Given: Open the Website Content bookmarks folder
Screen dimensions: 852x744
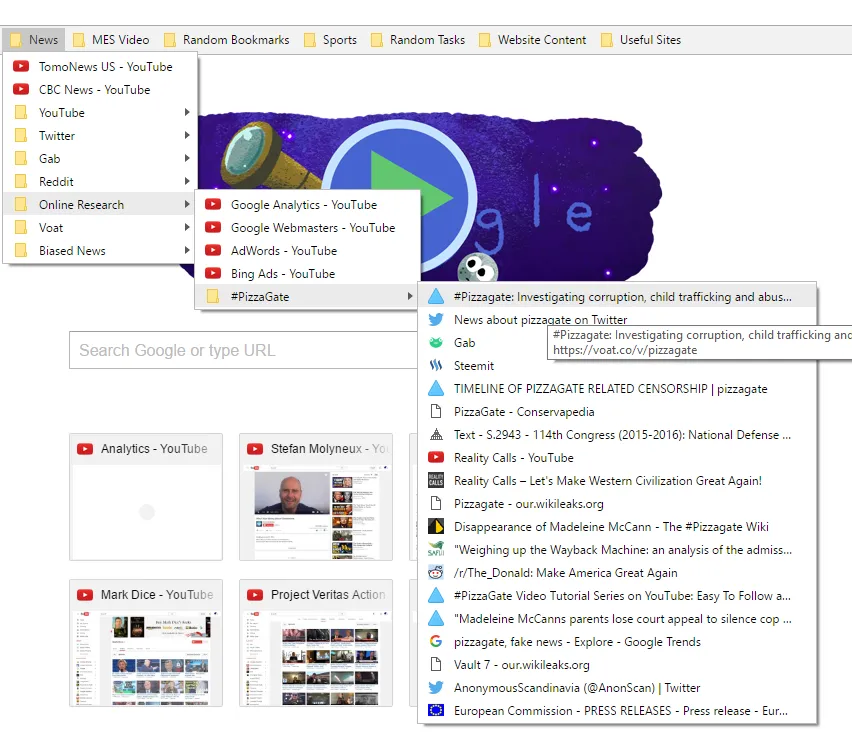Looking at the screenshot, I should pos(532,40).
